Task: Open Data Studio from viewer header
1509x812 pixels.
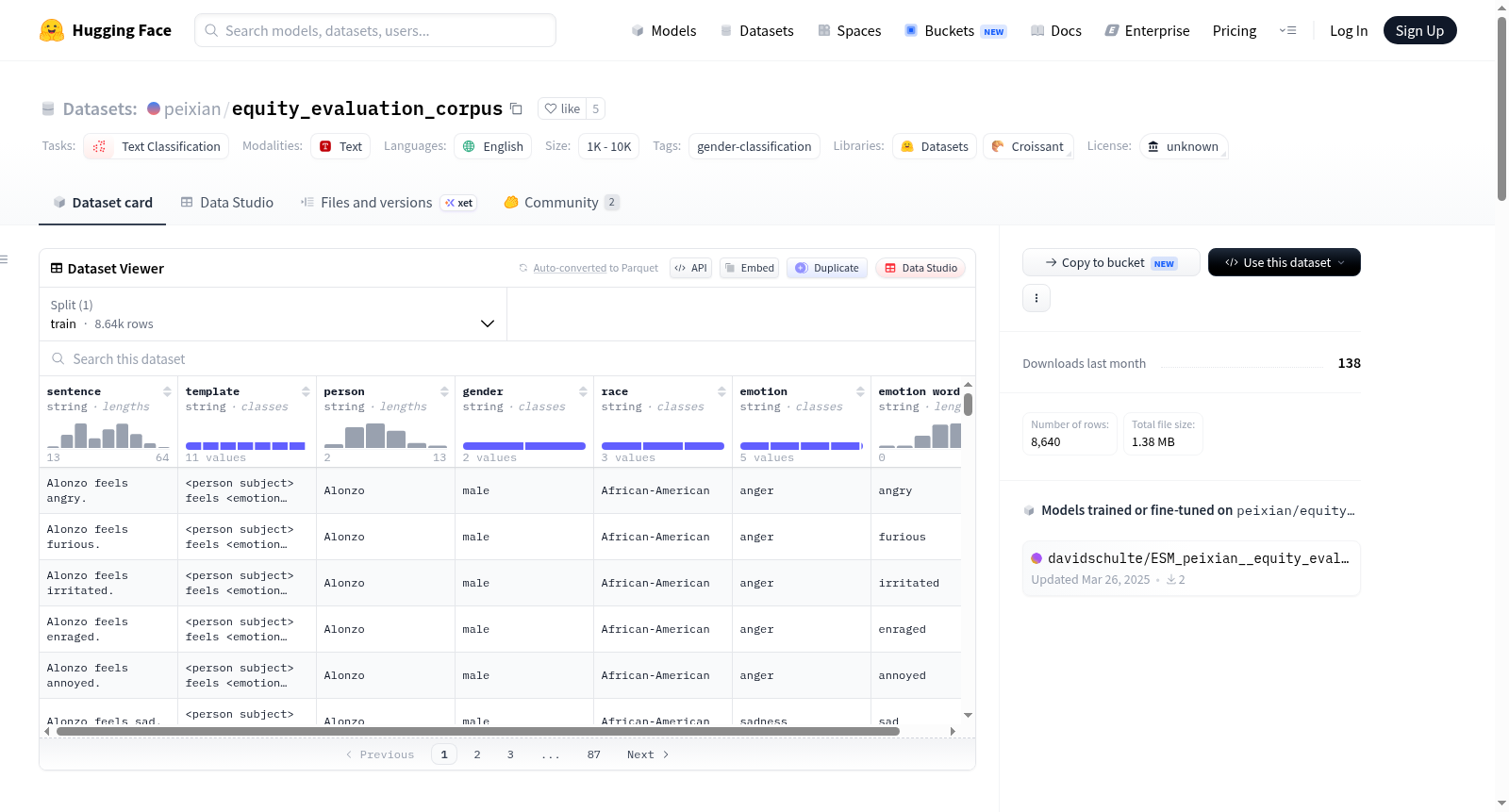Action: 920,268
